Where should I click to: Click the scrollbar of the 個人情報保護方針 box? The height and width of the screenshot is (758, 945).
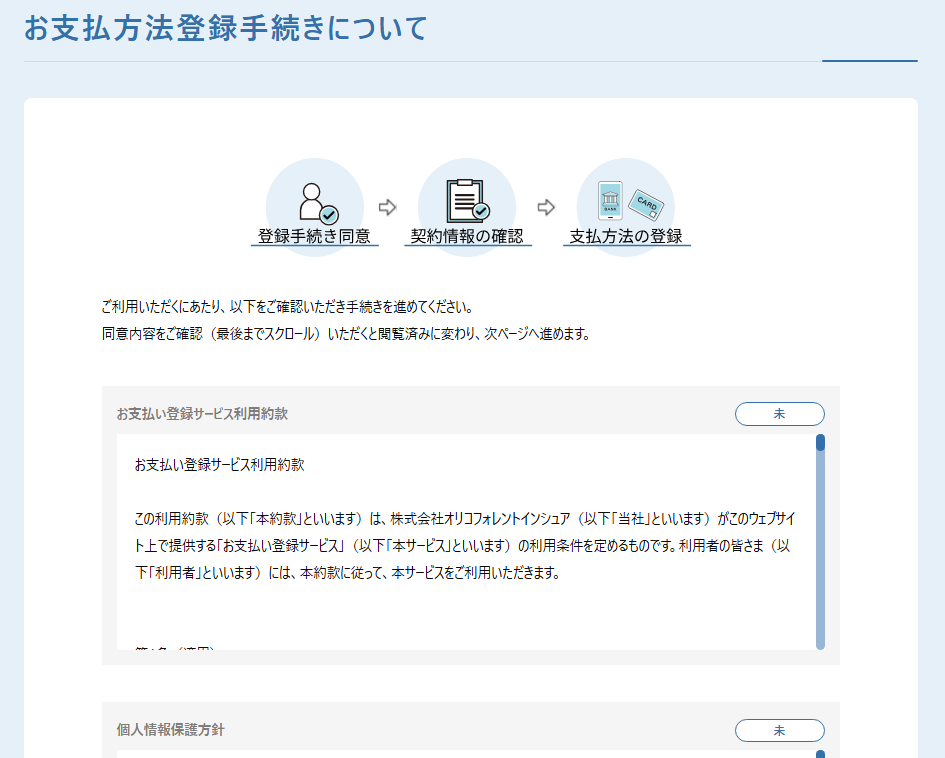click(820, 753)
